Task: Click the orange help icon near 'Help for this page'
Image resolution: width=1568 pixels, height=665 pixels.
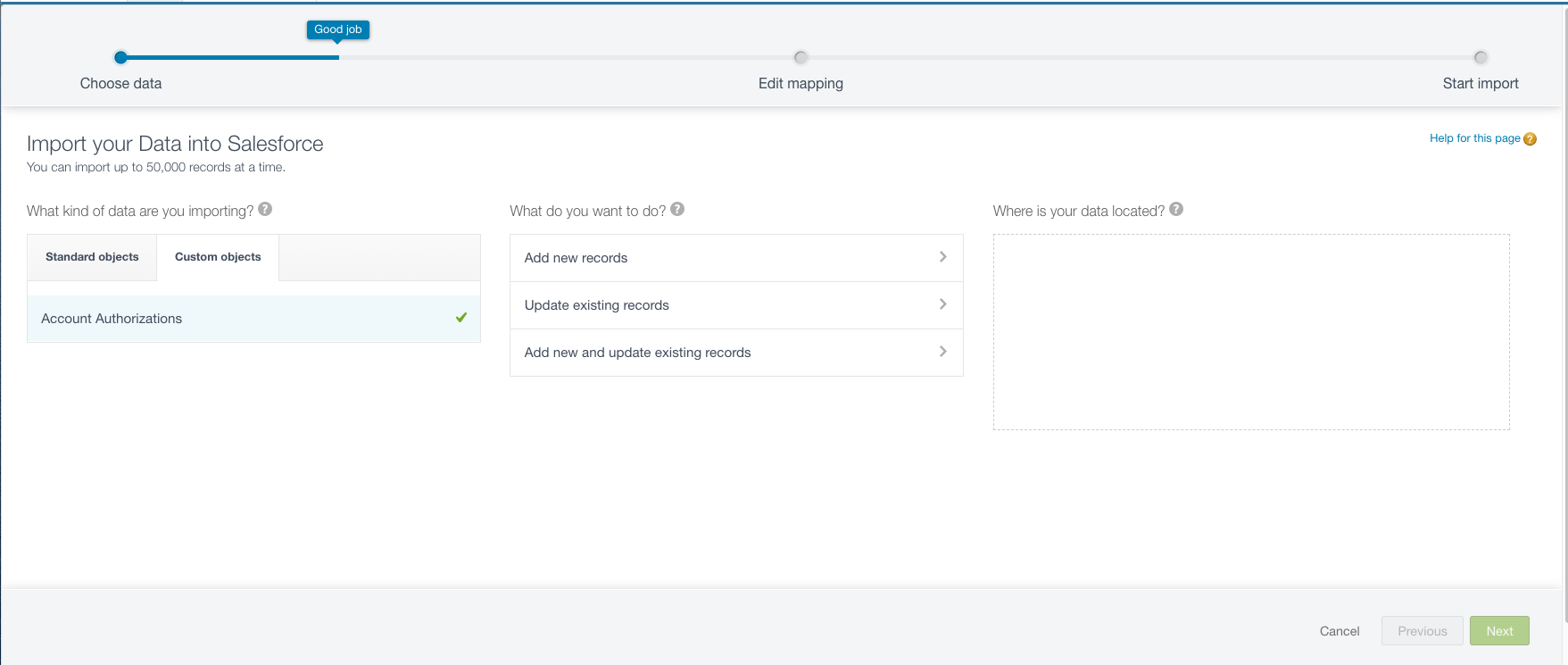Action: coord(1530,139)
